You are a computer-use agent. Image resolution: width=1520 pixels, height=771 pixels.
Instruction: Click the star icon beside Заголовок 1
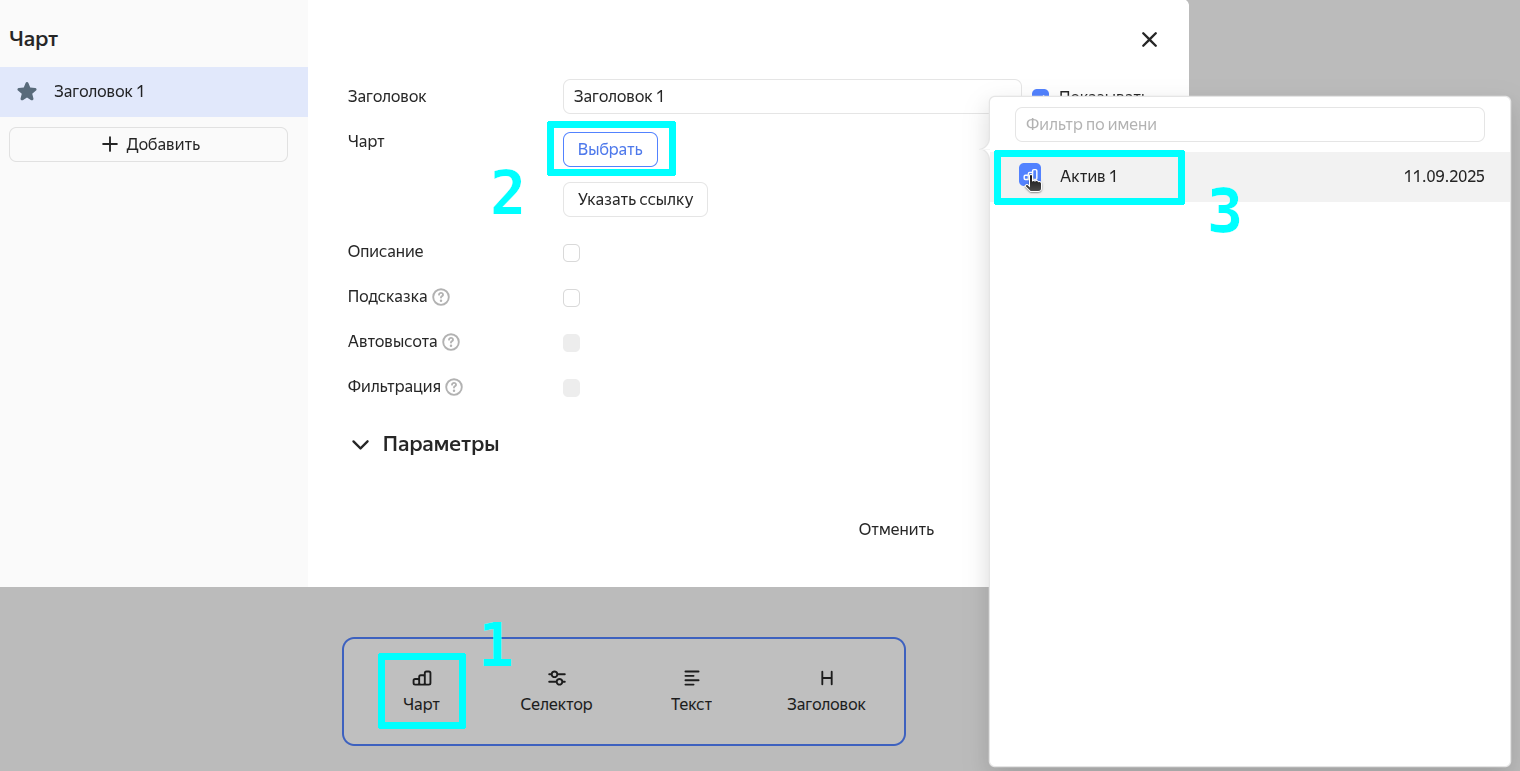[28, 92]
